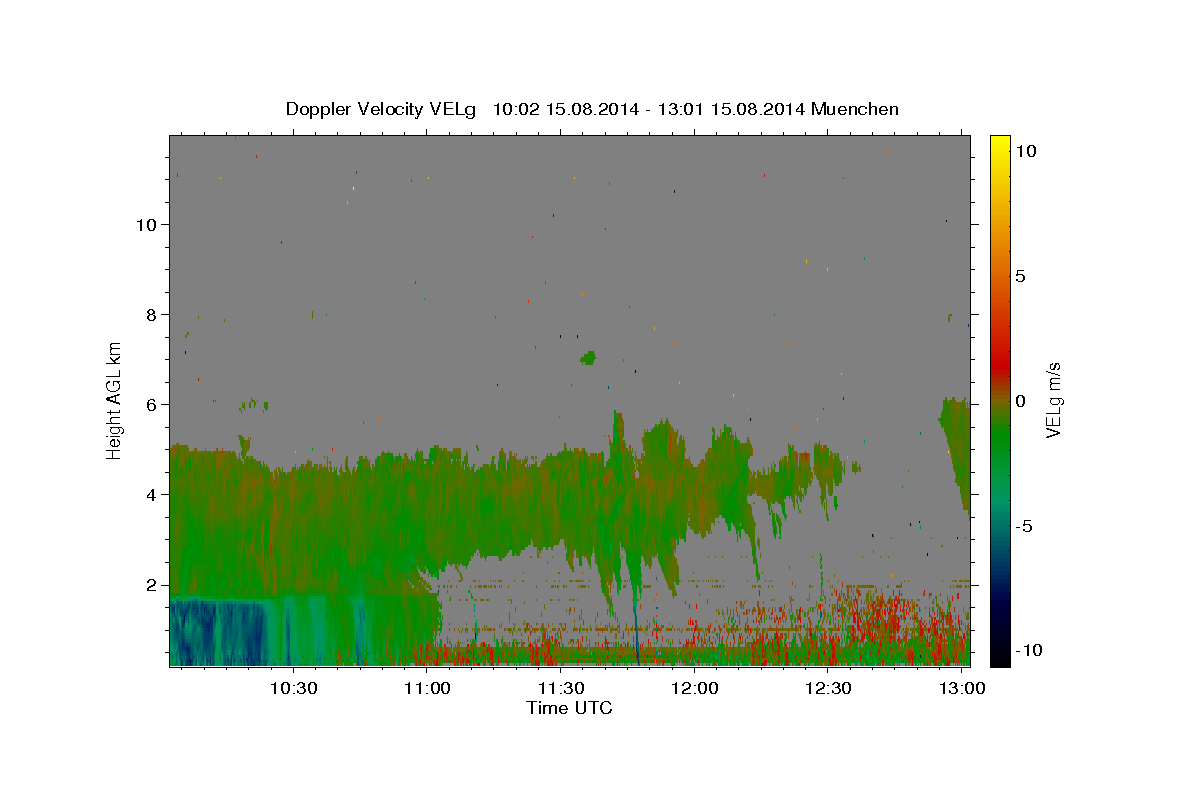
Task: Click the colorbar value -5
Action: coord(1024,526)
